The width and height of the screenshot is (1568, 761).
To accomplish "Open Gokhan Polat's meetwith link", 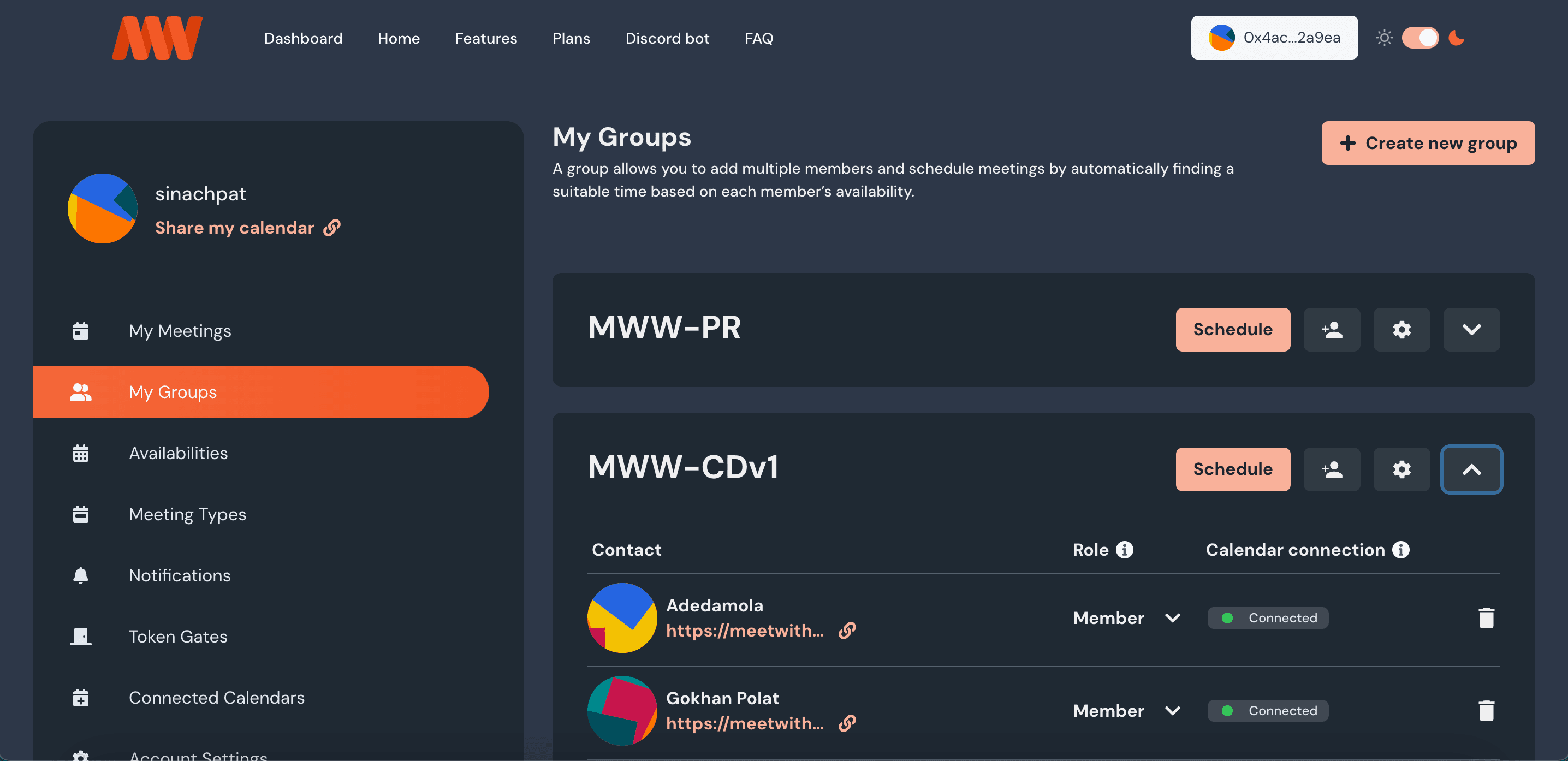I will click(745, 723).
